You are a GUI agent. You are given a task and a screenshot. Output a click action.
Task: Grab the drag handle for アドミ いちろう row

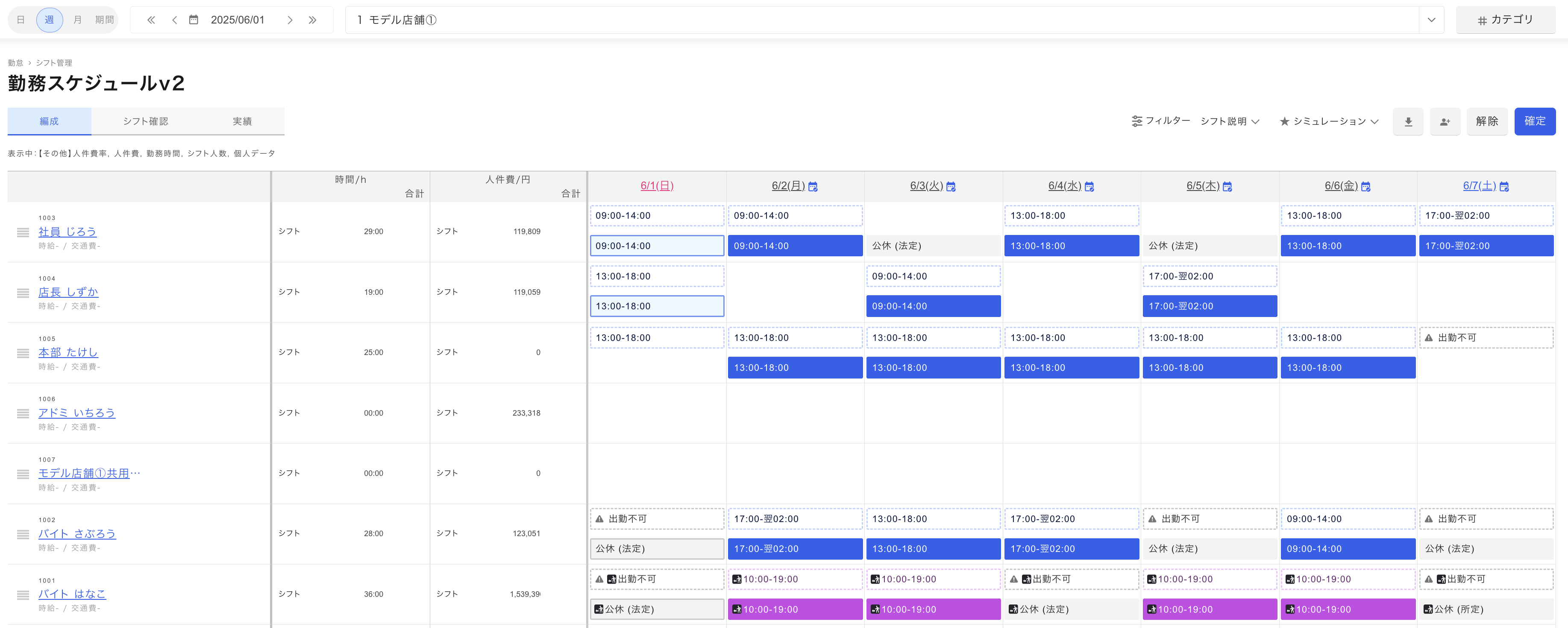[23, 413]
